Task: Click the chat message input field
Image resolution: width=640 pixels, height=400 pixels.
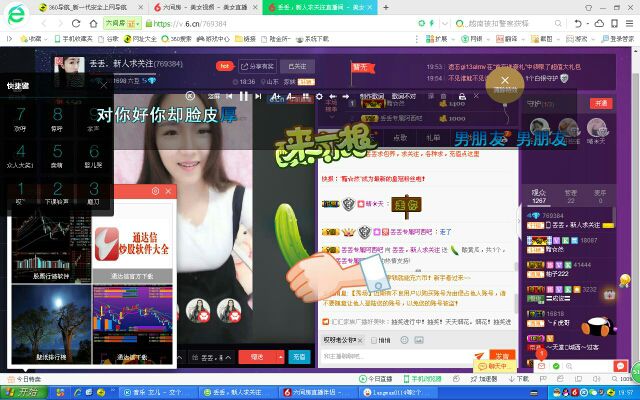Action: tap(398, 356)
